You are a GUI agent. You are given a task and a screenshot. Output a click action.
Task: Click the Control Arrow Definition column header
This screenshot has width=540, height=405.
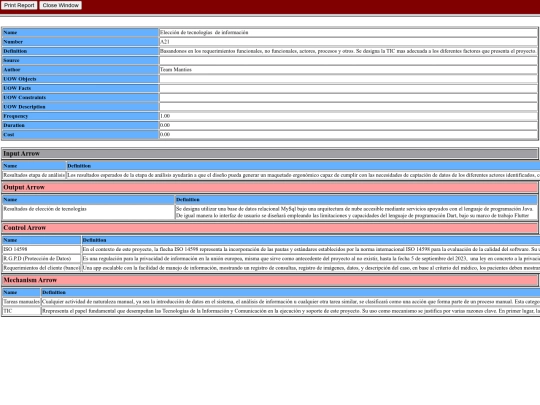[311, 240]
